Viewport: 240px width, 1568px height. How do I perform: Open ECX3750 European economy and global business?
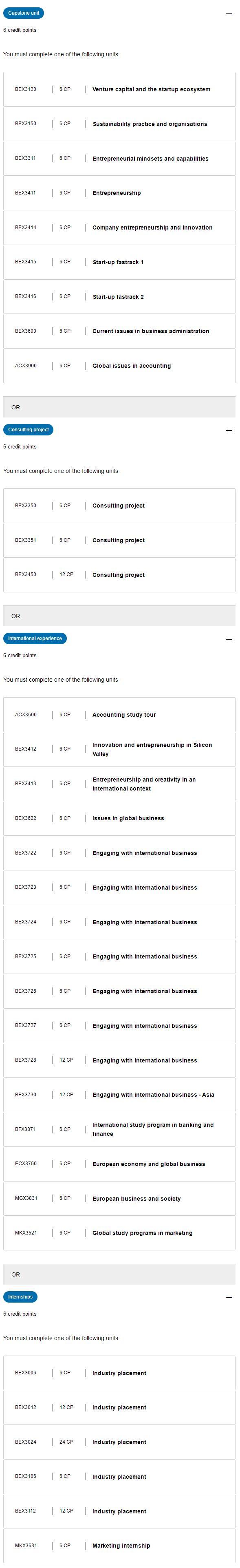(x=119, y=1164)
